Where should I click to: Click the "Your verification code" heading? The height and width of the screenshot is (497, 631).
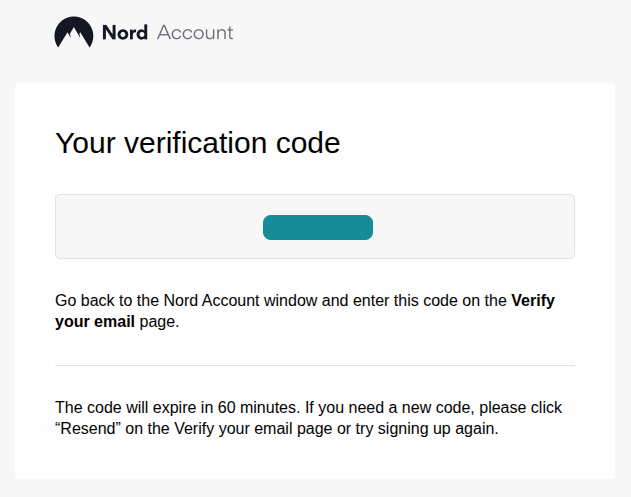197,143
